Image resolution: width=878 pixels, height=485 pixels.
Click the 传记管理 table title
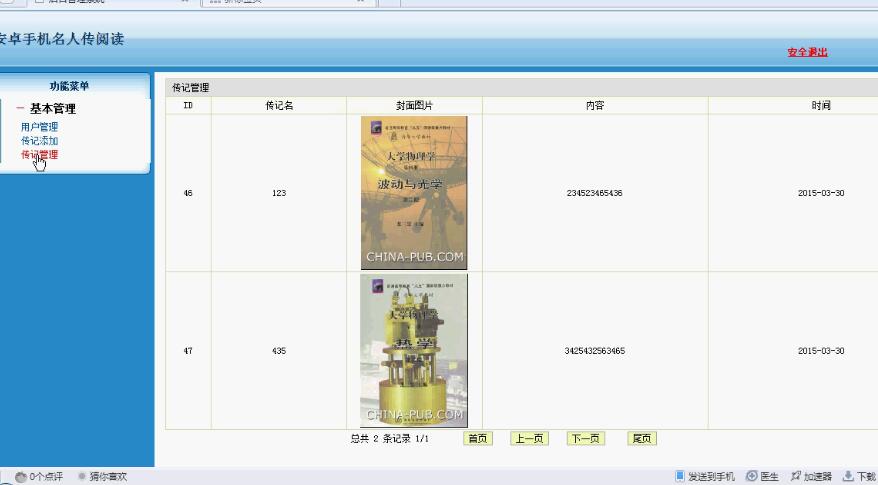click(190, 87)
